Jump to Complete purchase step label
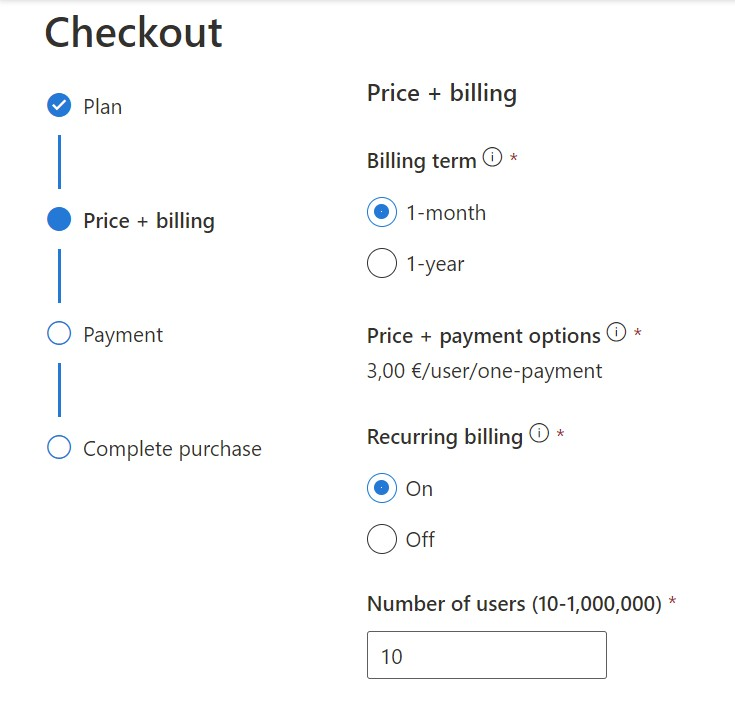The width and height of the screenshot is (735, 717). click(172, 449)
